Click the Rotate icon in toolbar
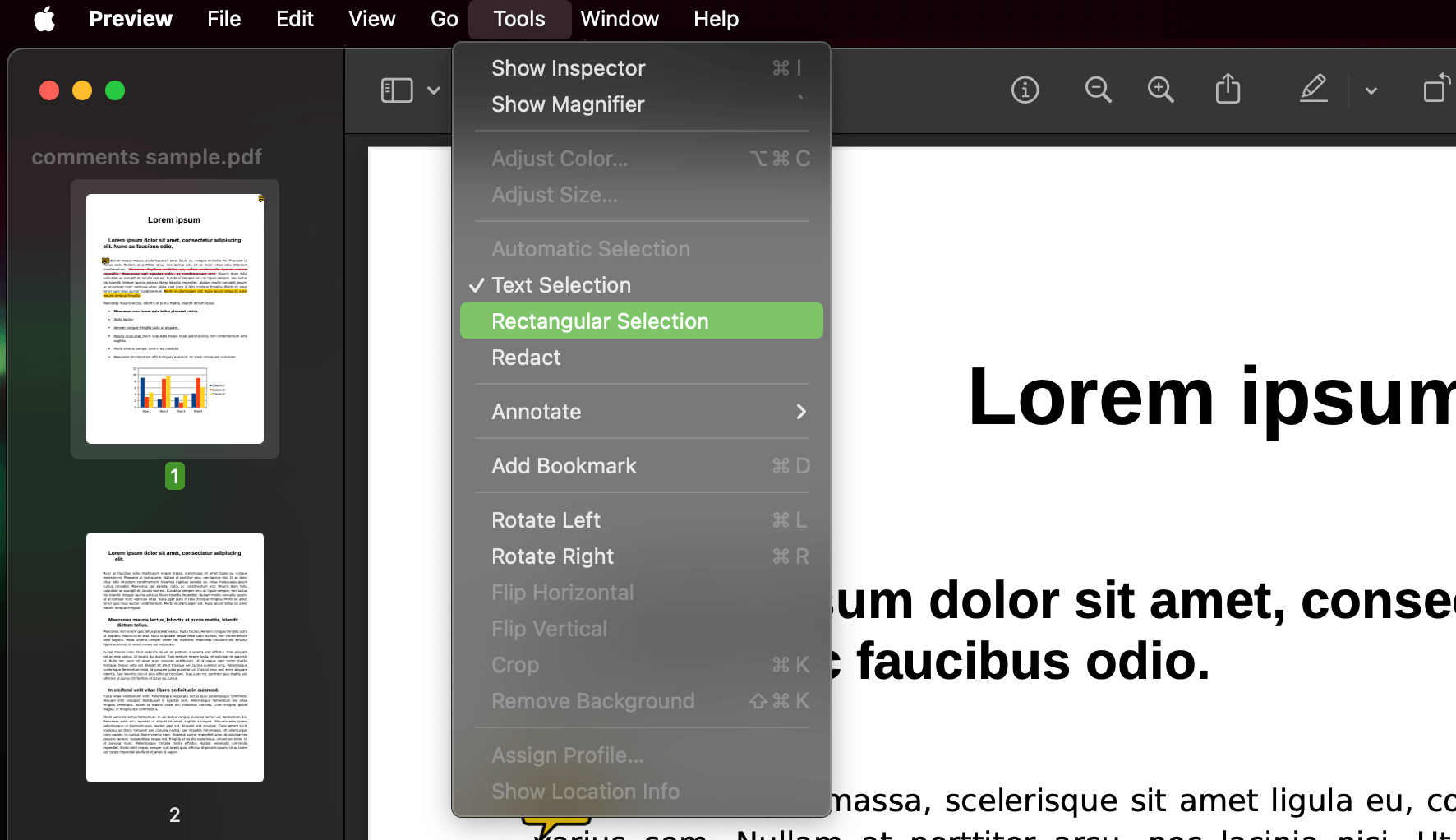 tap(1436, 89)
